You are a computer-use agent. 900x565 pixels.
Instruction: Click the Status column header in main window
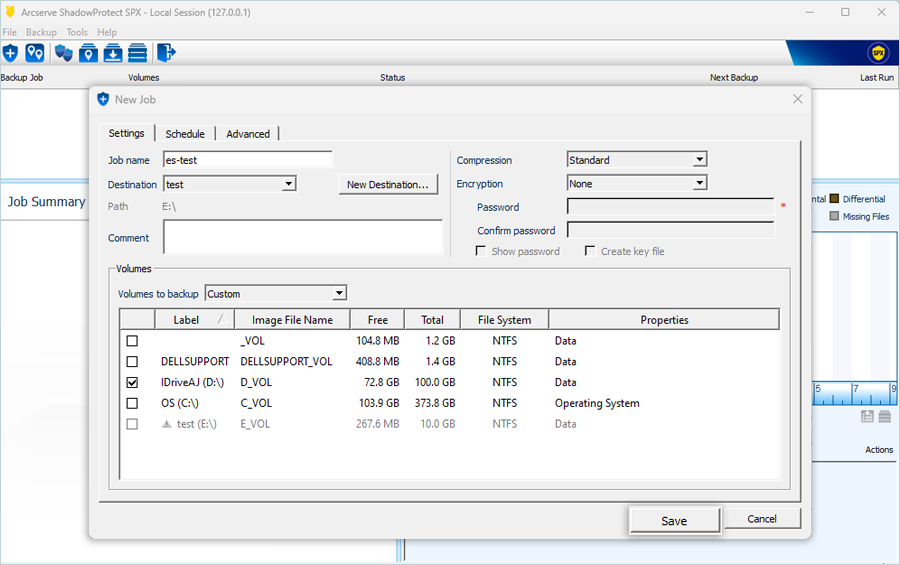(x=393, y=78)
